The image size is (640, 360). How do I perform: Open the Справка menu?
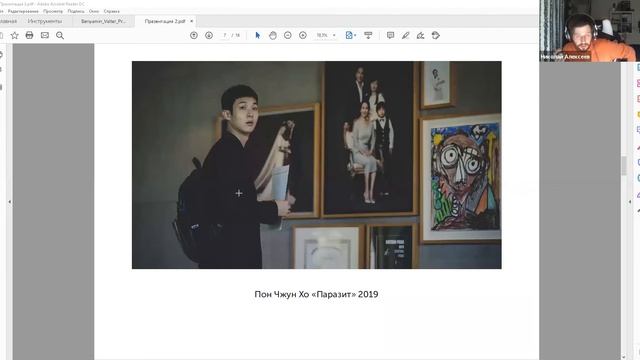click(x=111, y=11)
